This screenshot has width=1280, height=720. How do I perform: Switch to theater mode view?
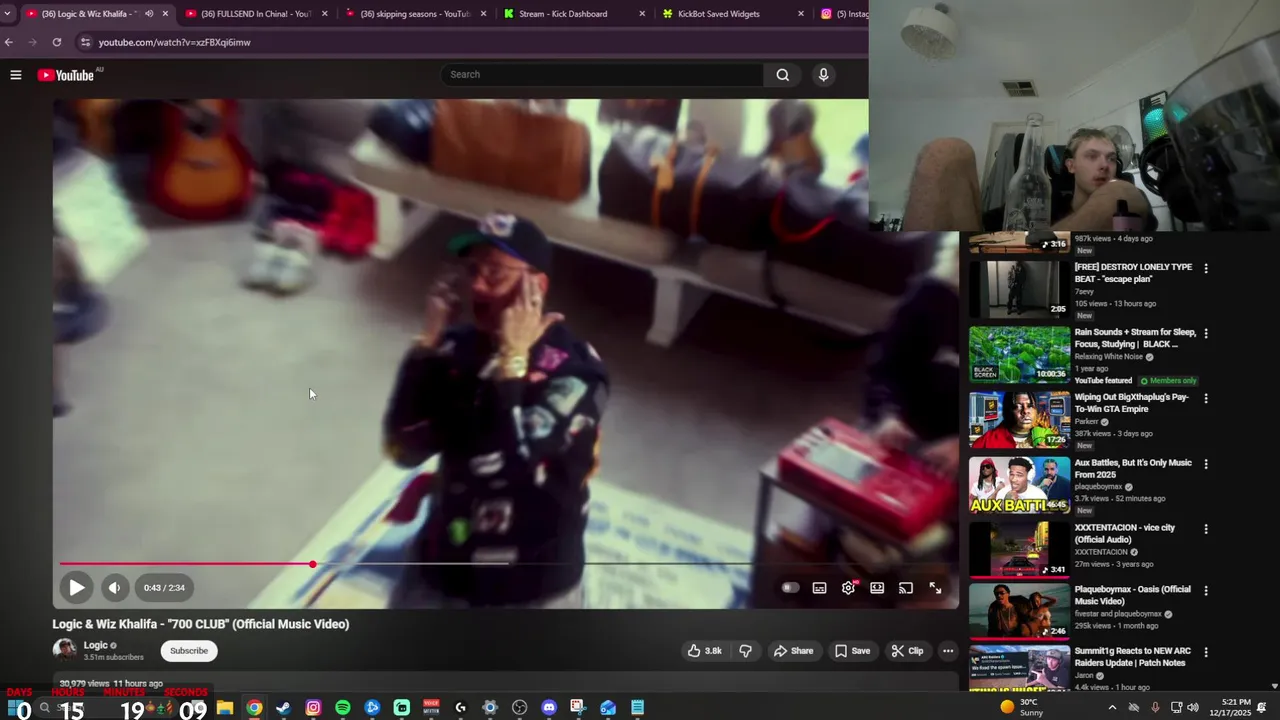click(x=877, y=588)
